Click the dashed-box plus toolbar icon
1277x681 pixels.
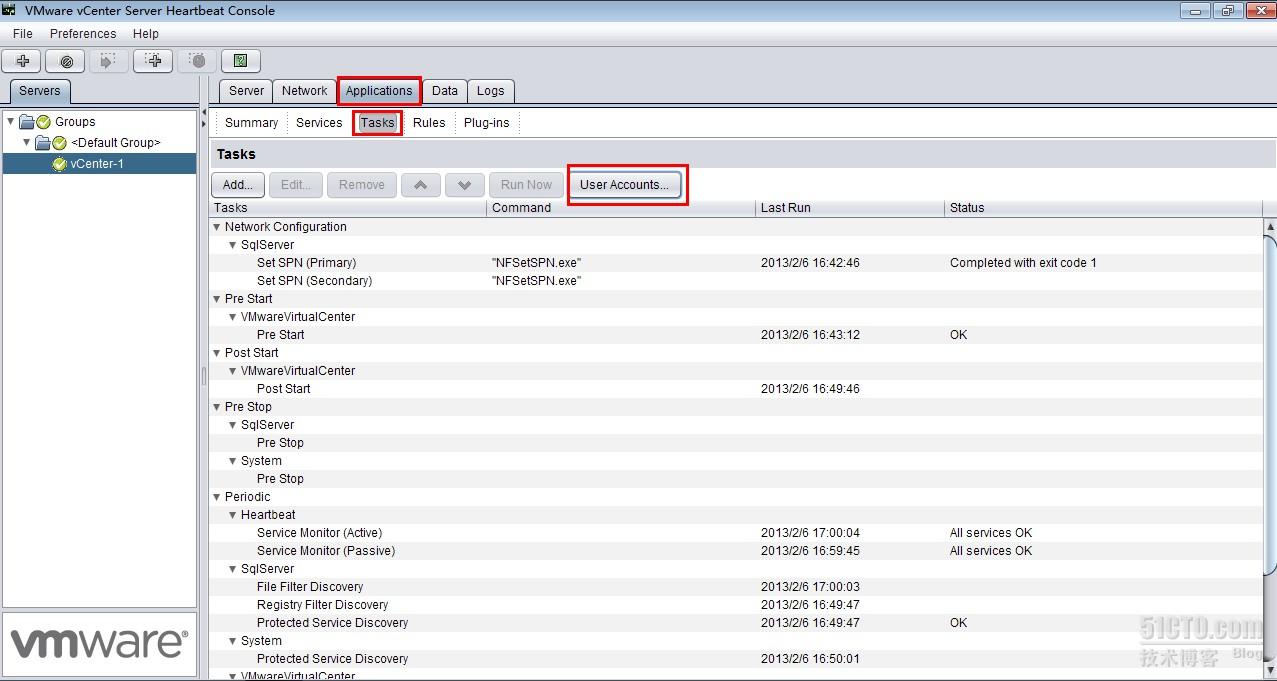click(x=154, y=61)
